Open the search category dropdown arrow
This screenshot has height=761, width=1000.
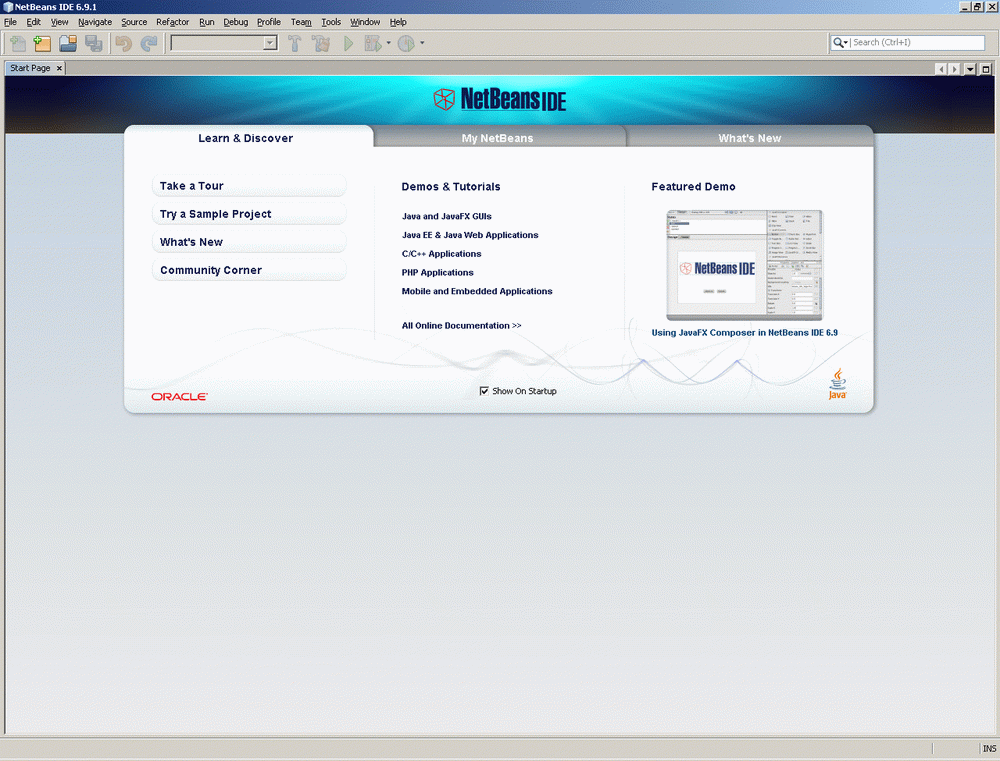pyautogui.click(x=846, y=43)
